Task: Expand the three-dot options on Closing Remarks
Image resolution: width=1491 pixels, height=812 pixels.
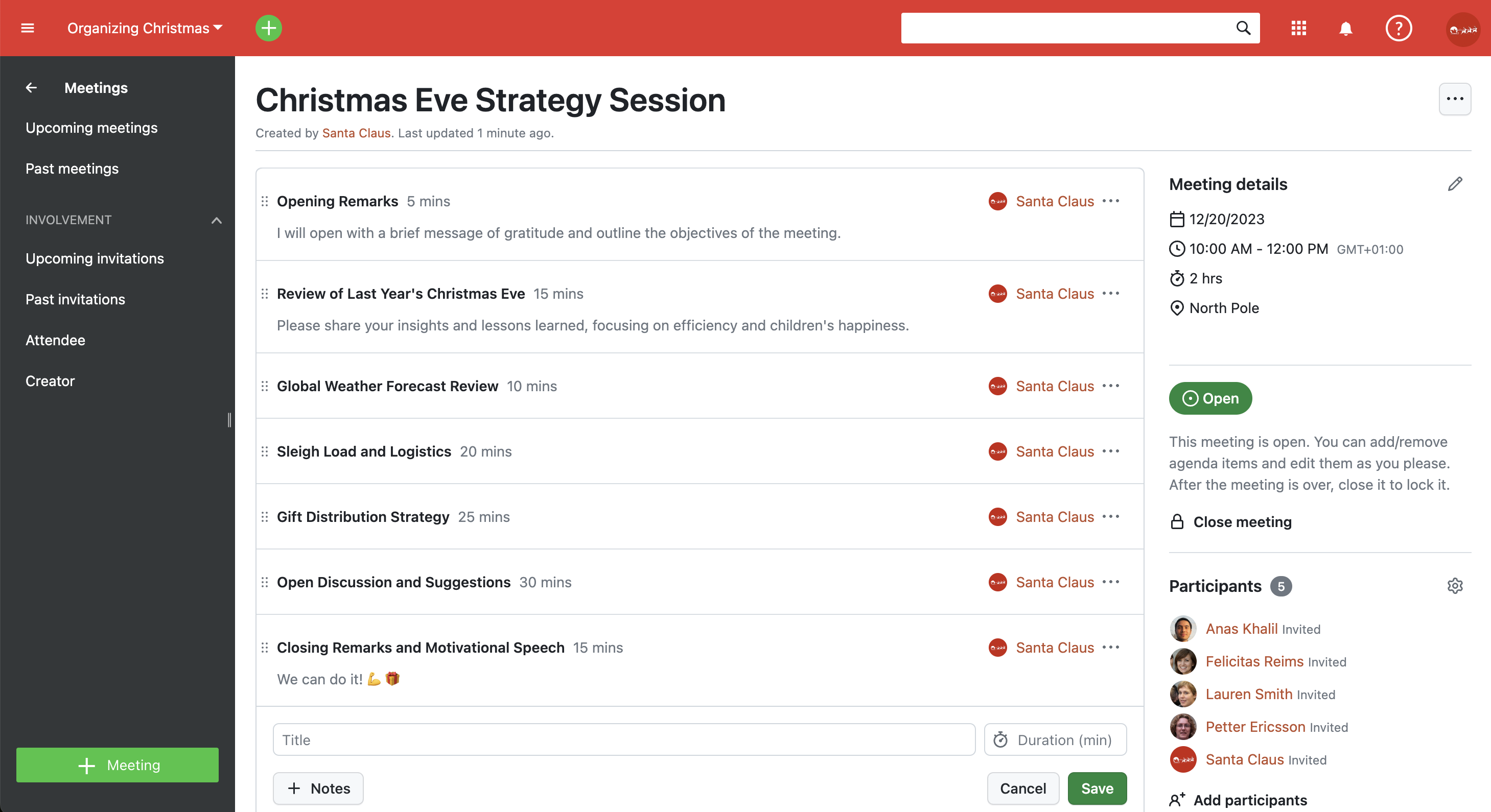Action: click(x=1113, y=647)
